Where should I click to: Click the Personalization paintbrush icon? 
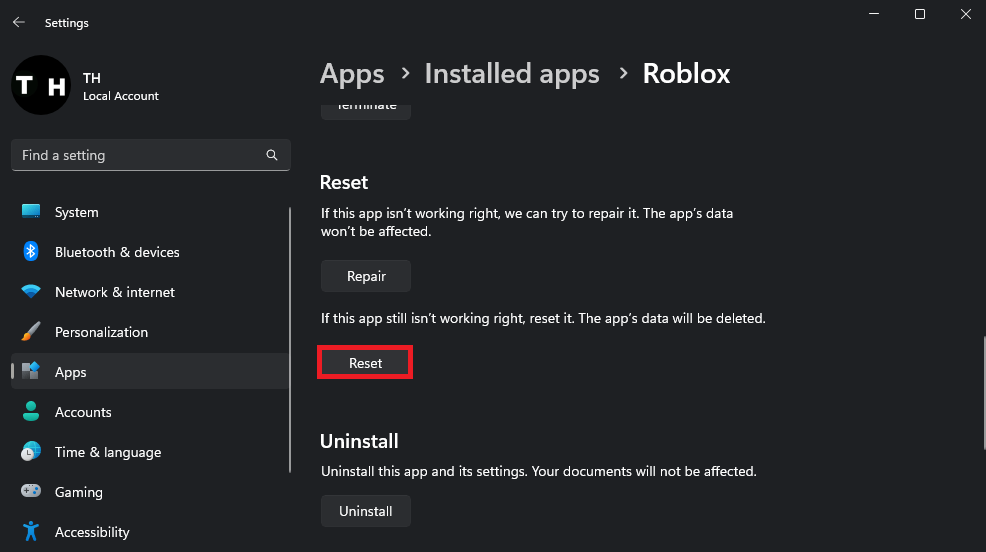[31, 331]
